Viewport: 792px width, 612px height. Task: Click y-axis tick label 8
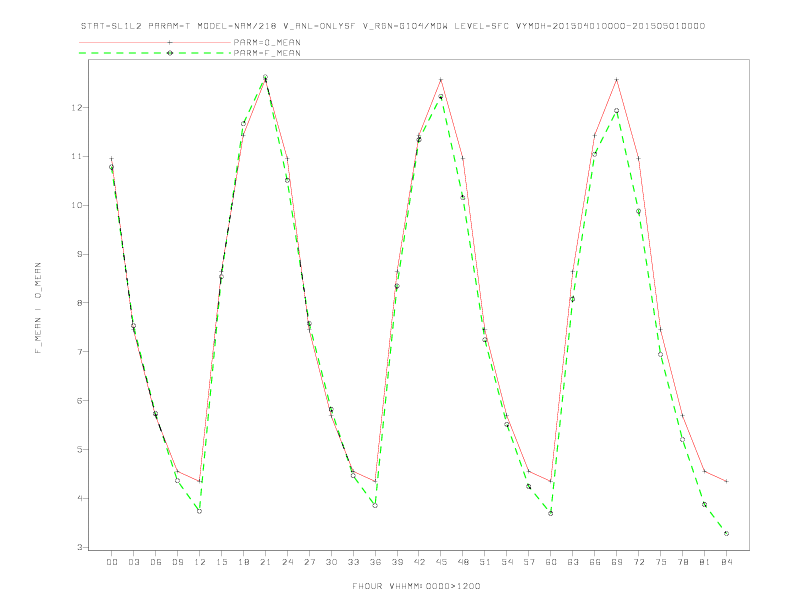(x=80, y=303)
